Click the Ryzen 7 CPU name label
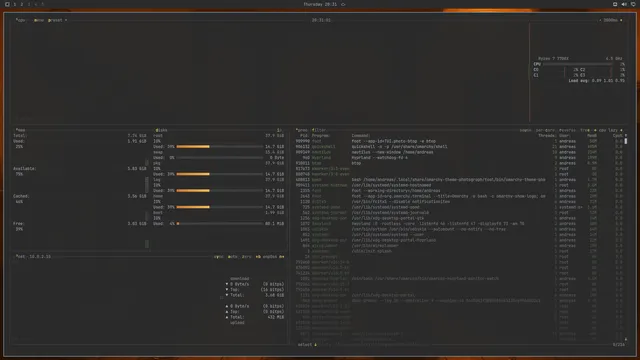Screen dimensions: 640x360 [x=553, y=59]
